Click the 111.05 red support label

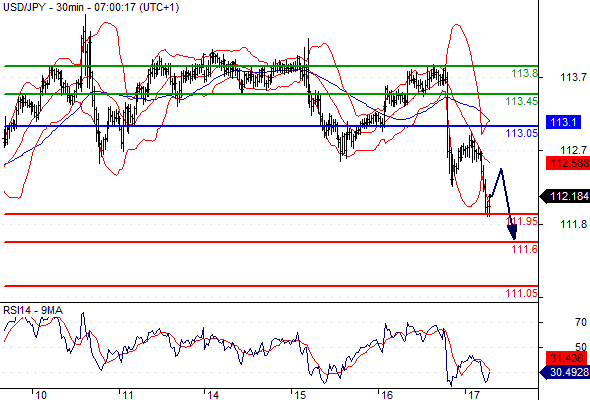coord(522,293)
